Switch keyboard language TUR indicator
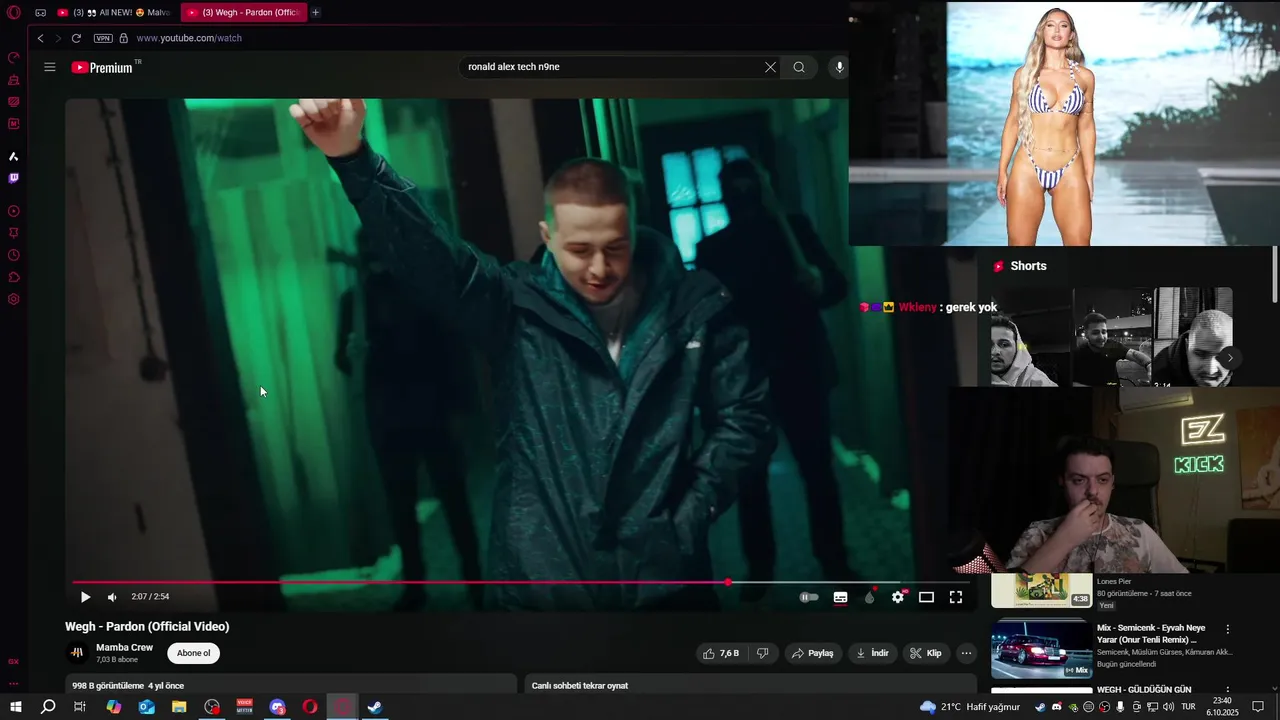1280x720 pixels. (1188, 707)
